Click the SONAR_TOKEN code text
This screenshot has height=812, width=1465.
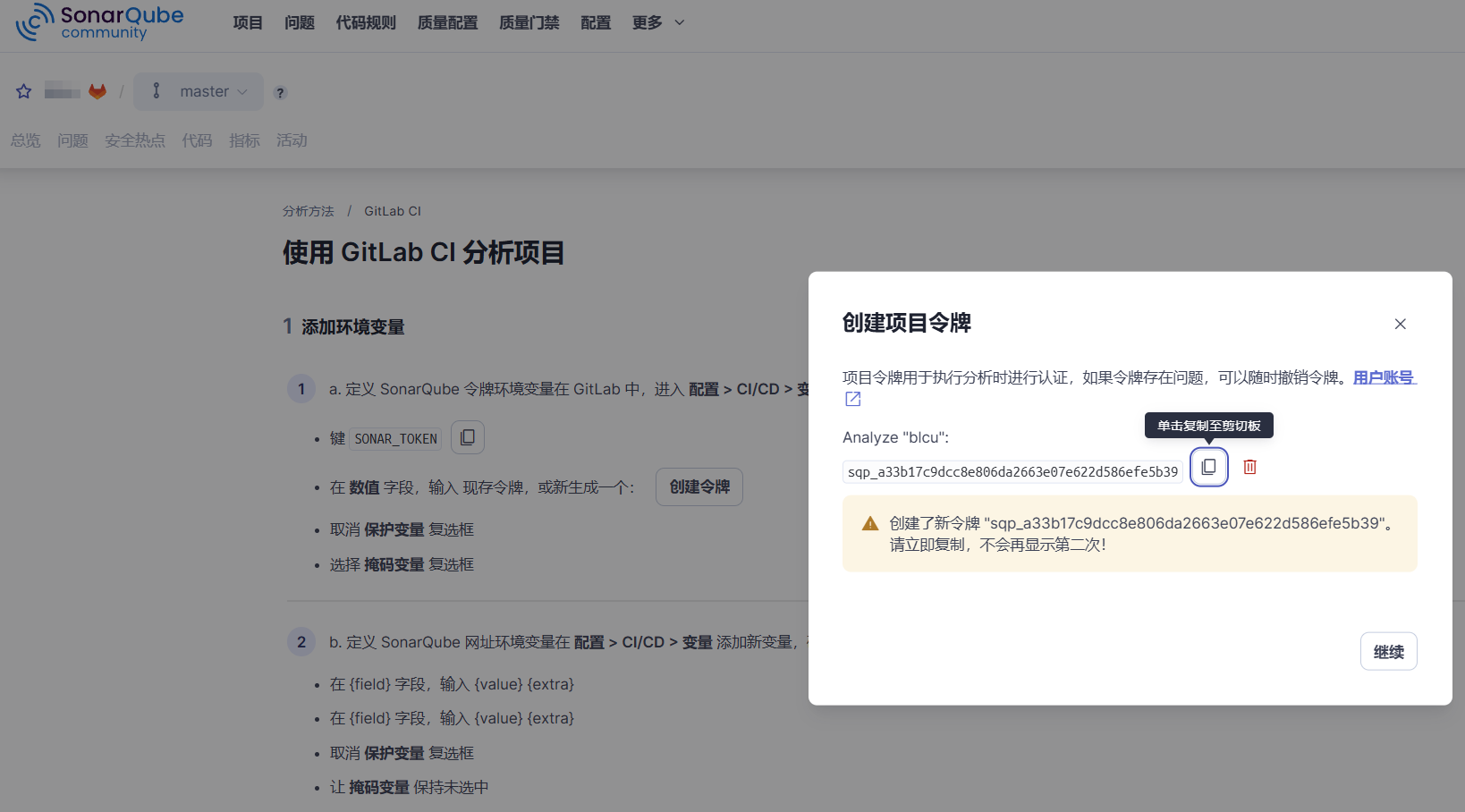point(396,439)
